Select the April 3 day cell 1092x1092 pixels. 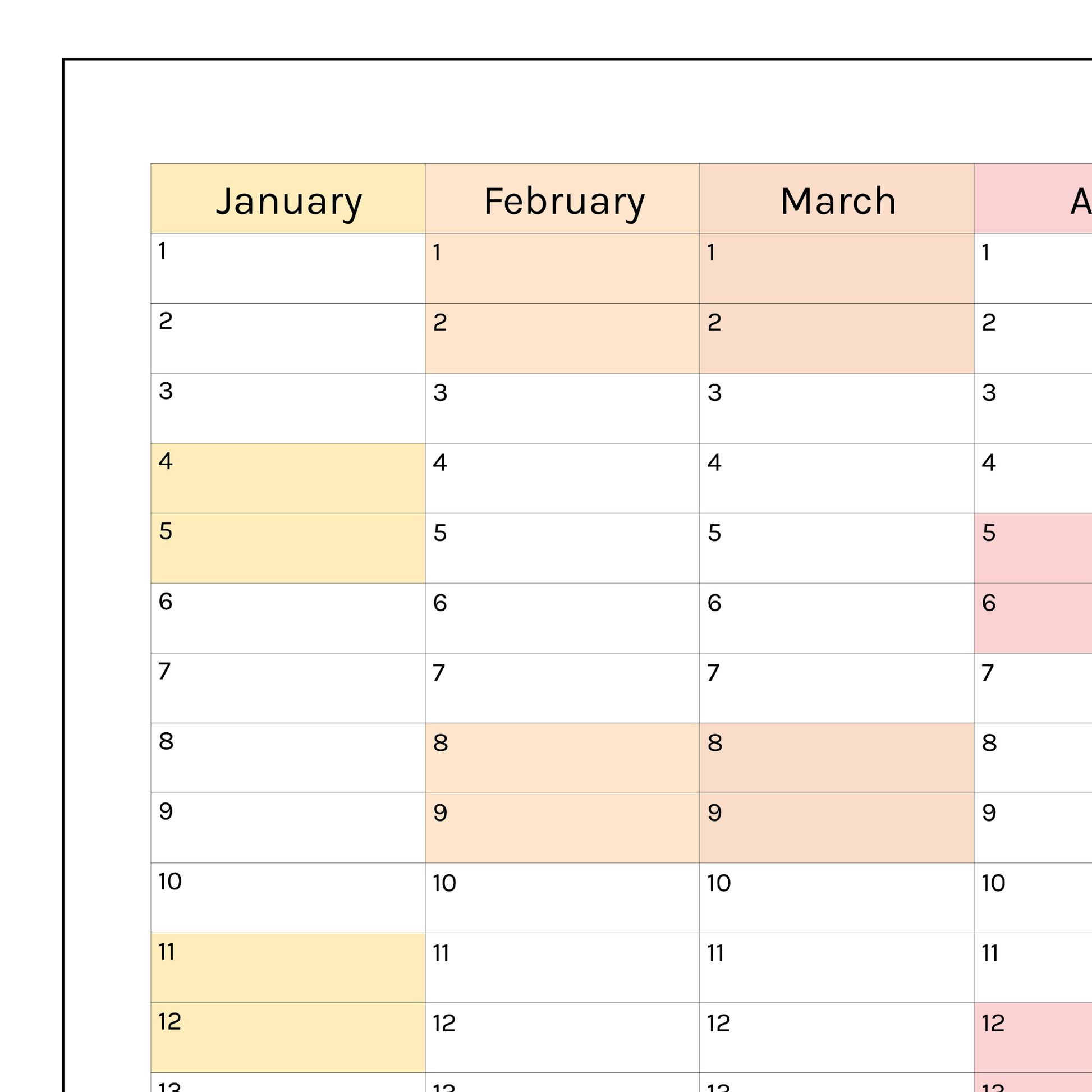[x=1033, y=408]
